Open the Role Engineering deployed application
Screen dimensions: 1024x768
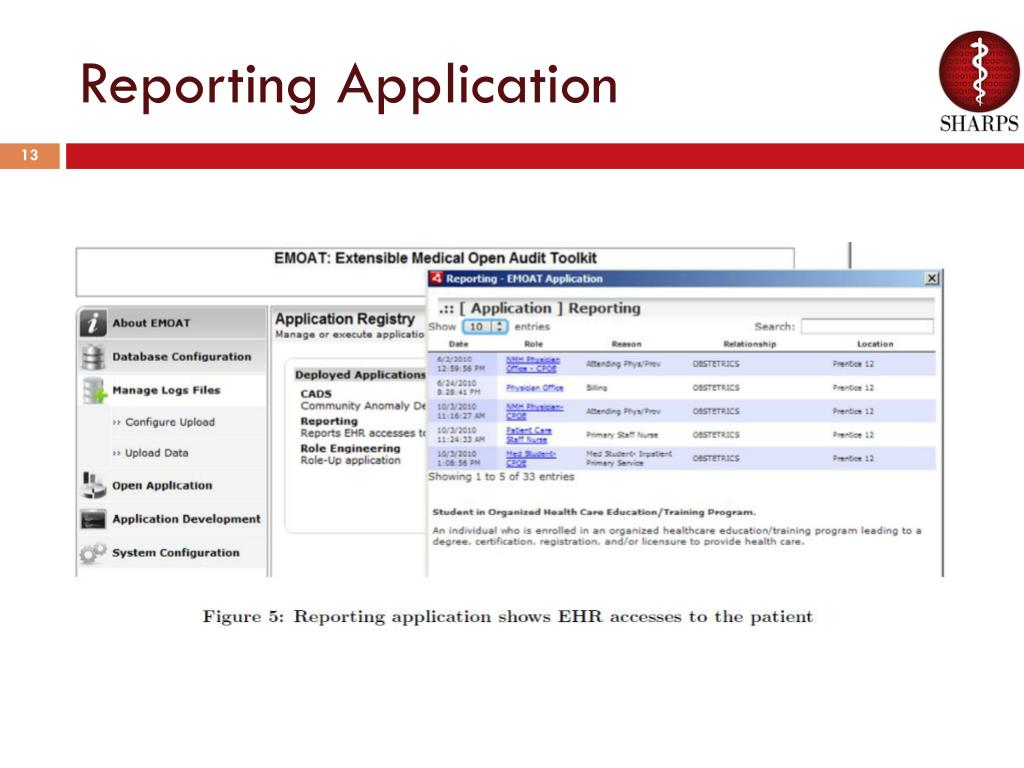(x=351, y=449)
